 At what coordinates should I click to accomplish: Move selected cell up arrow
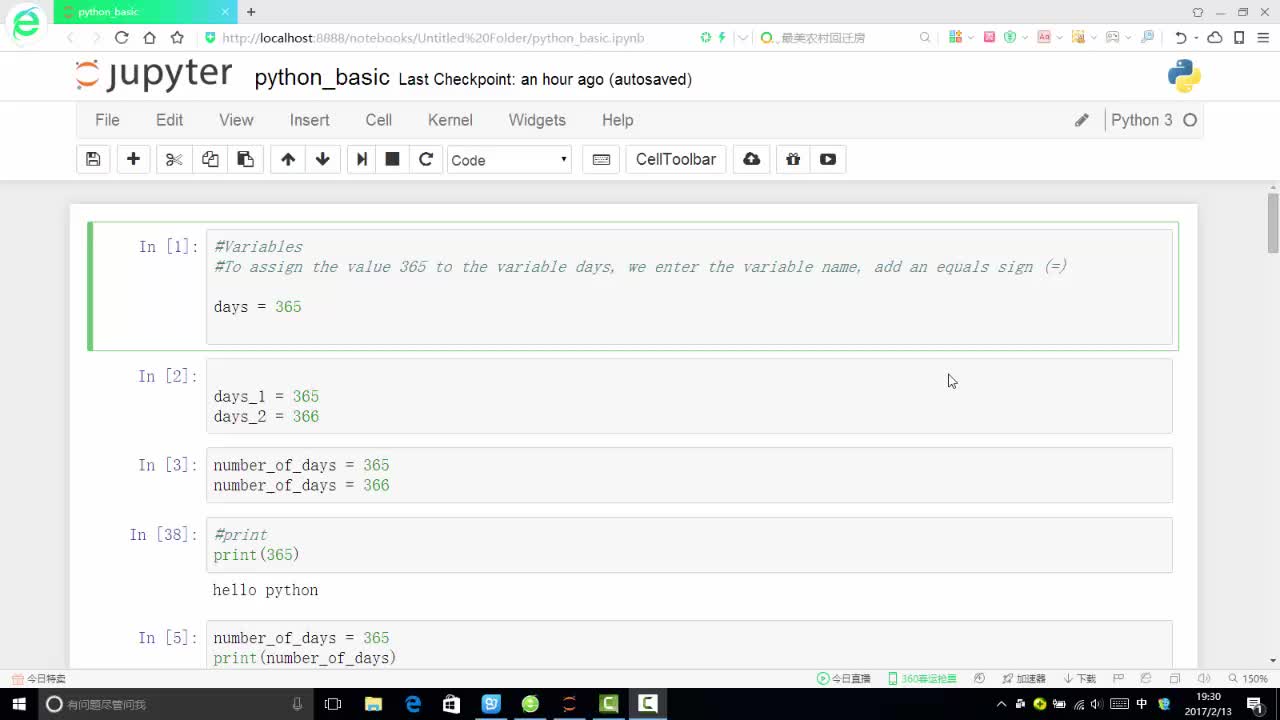click(x=288, y=159)
